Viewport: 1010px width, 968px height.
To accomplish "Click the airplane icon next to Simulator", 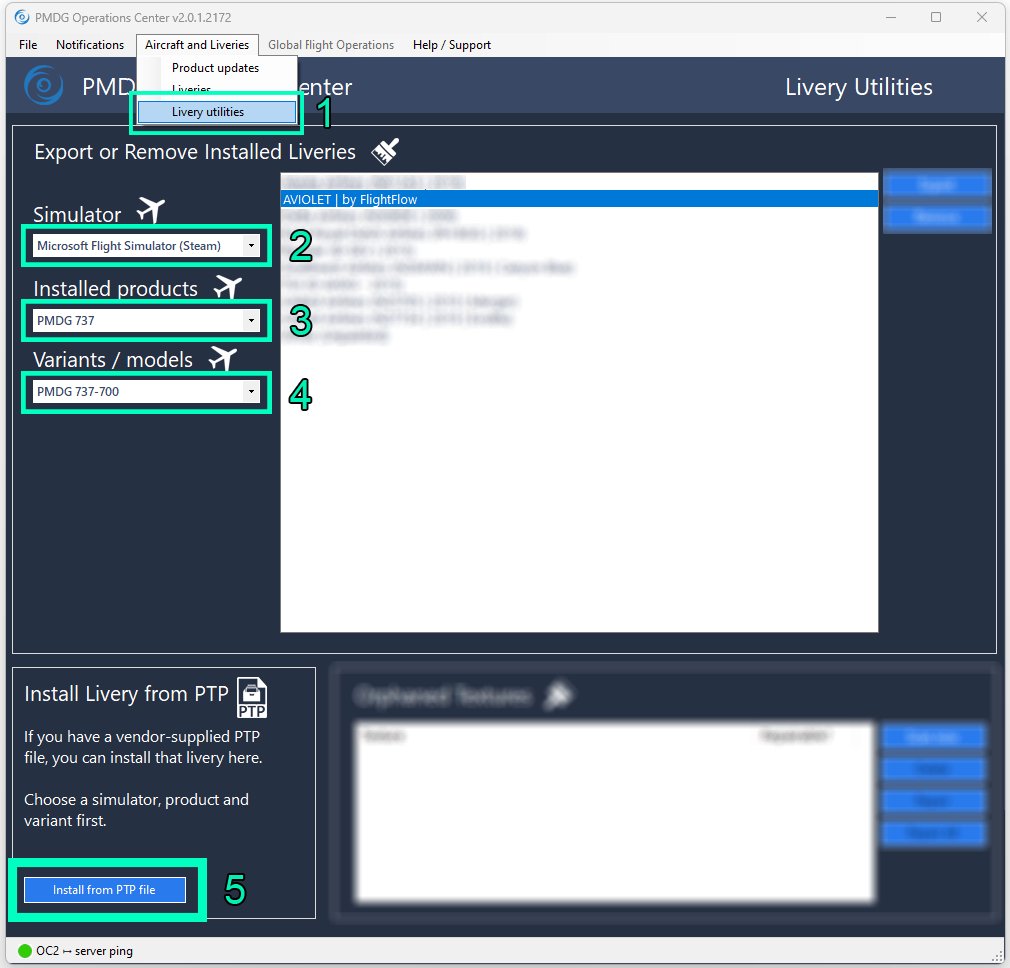I will tap(150, 211).
